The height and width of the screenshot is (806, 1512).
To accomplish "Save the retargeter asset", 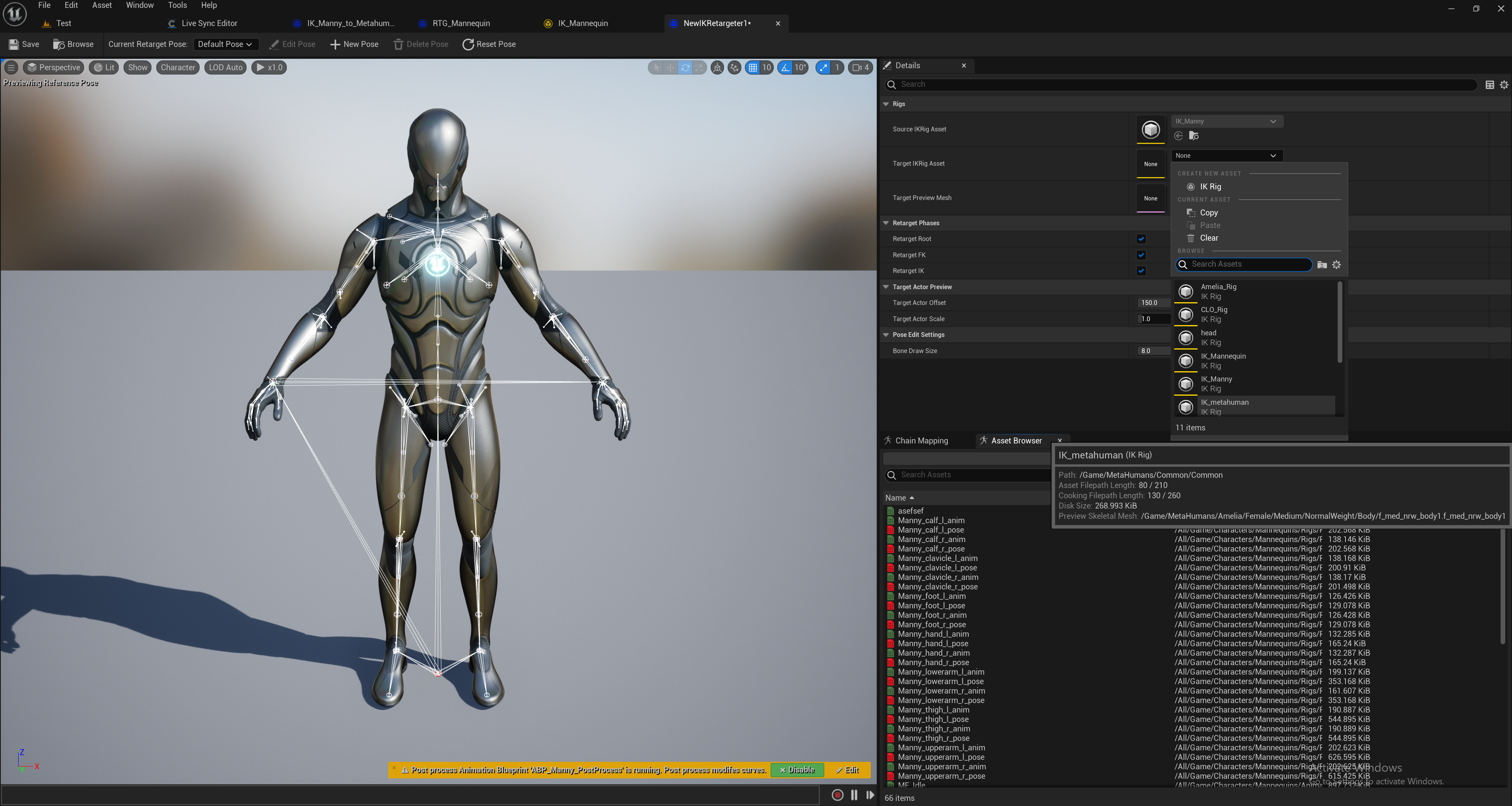I will (x=24, y=44).
